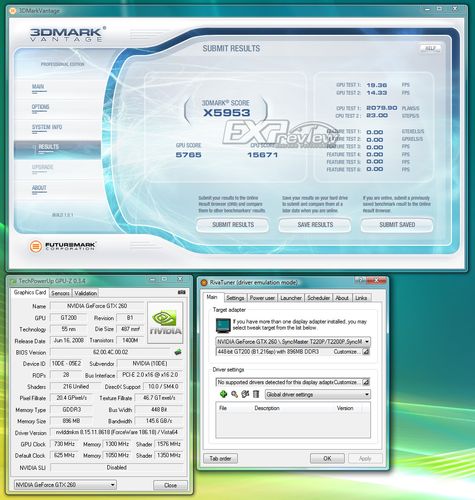Select the Graphics Card tab in GPU-Z
Screen dimensions: 475x500
tap(30, 292)
